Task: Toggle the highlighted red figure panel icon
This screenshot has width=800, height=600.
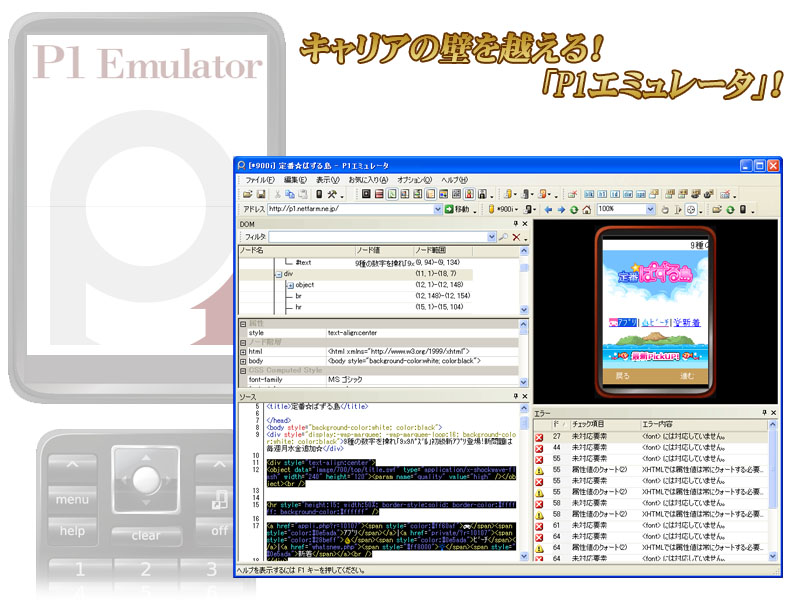Action: point(469,194)
